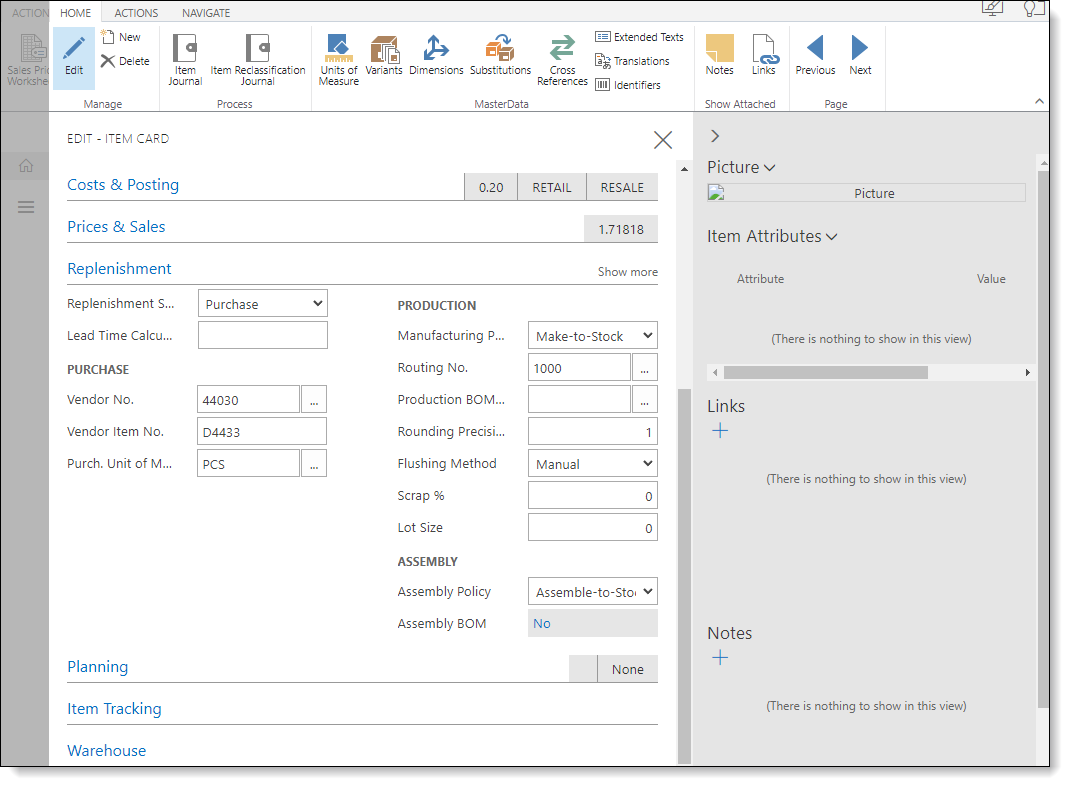Go to Next item
Image resolution: width=1070 pixels, height=787 pixels.
click(860, 55)
